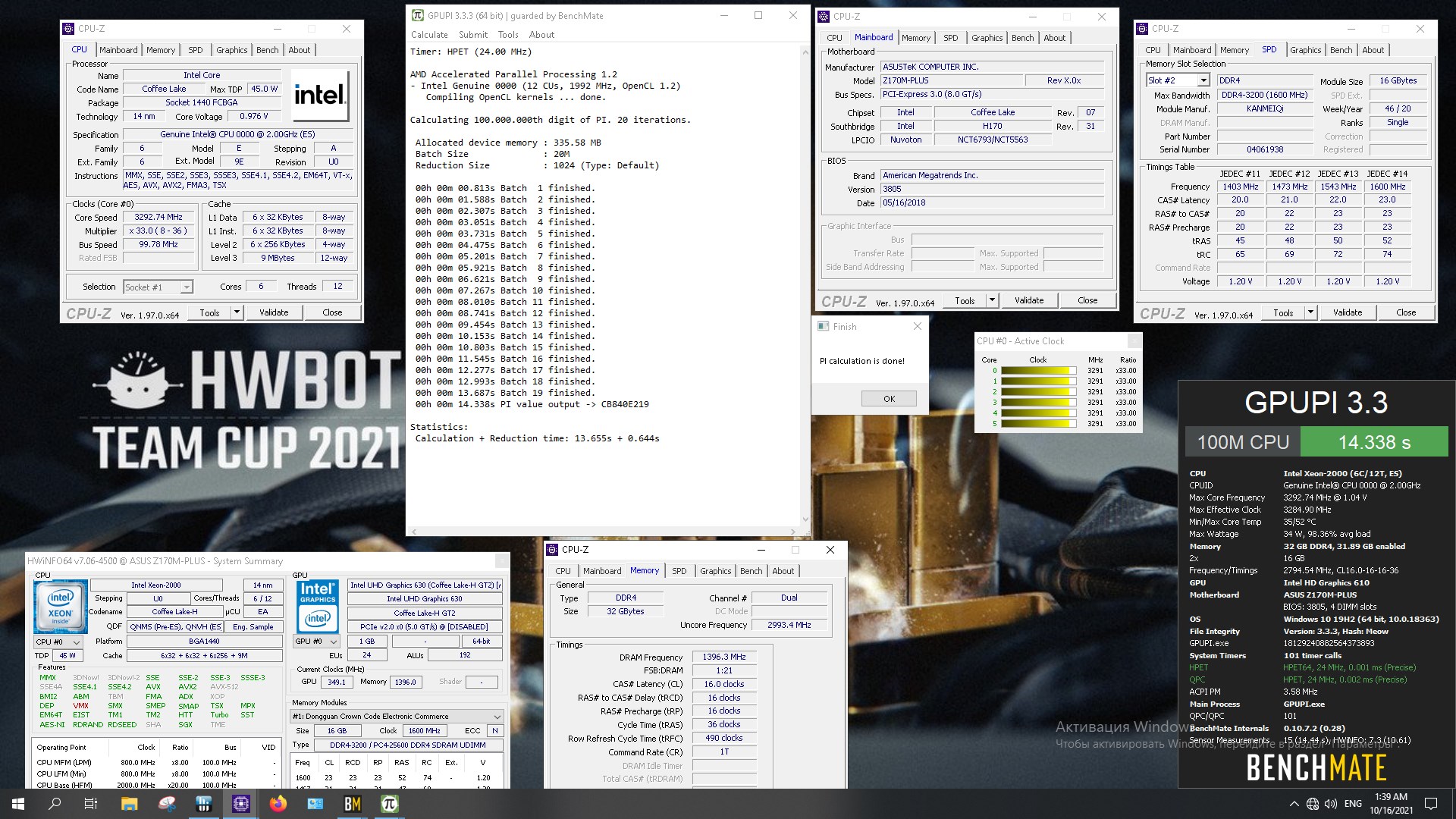
Task: Click the GPUPI window title icon
Action: coord(418,15)
